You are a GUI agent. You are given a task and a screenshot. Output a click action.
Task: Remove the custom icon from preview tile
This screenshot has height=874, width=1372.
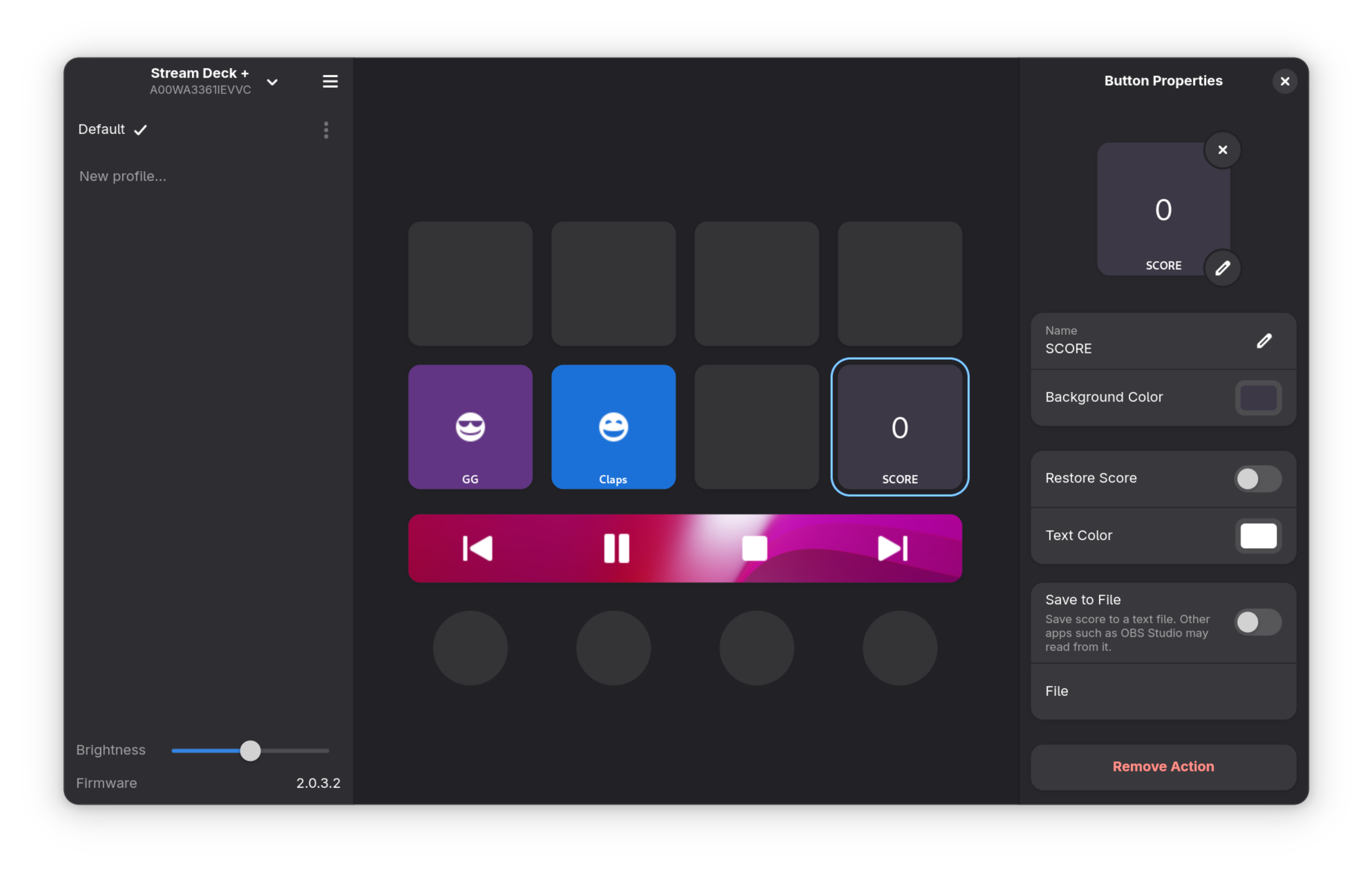[x=1222, y=150]
